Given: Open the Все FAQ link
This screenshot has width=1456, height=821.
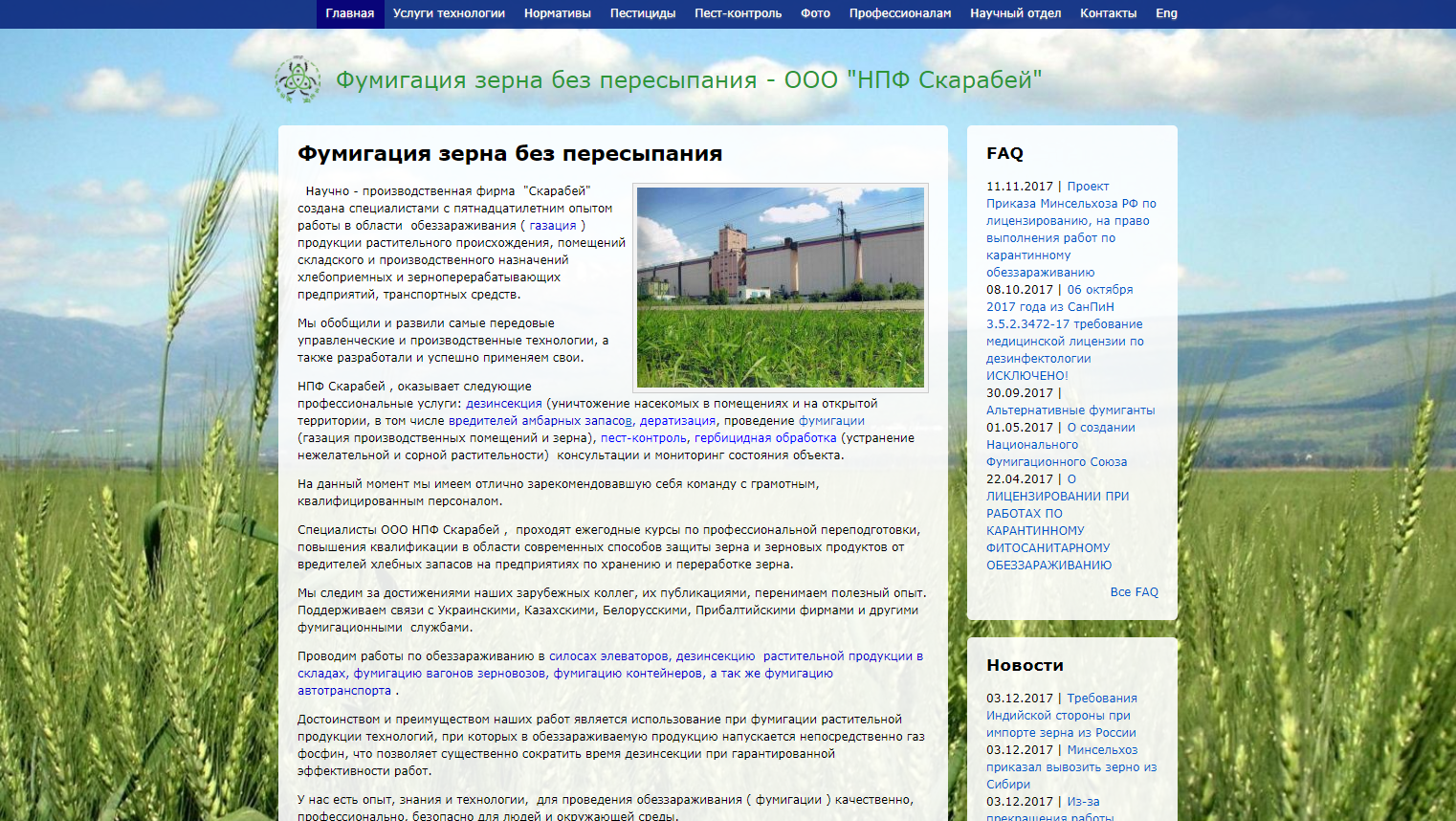Looking at the screenshot, I should pyautogui.click(x=1134, y=592).
